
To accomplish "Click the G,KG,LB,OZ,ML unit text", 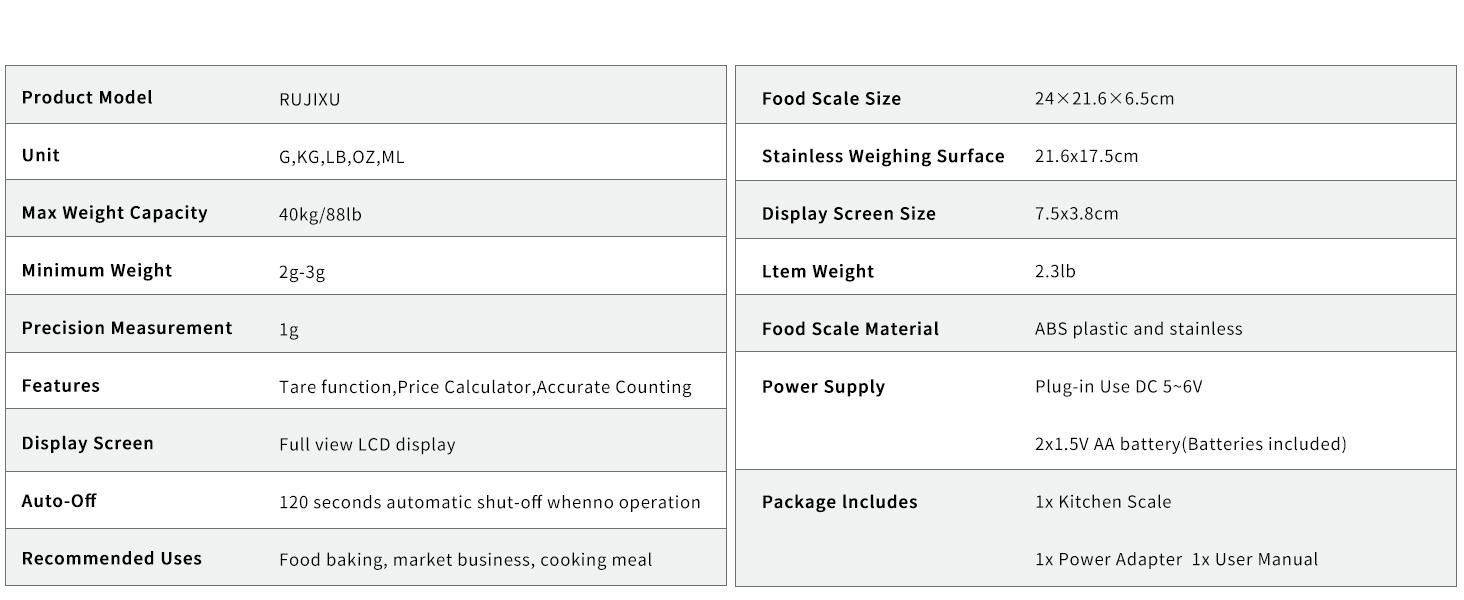I will [342, 157].
